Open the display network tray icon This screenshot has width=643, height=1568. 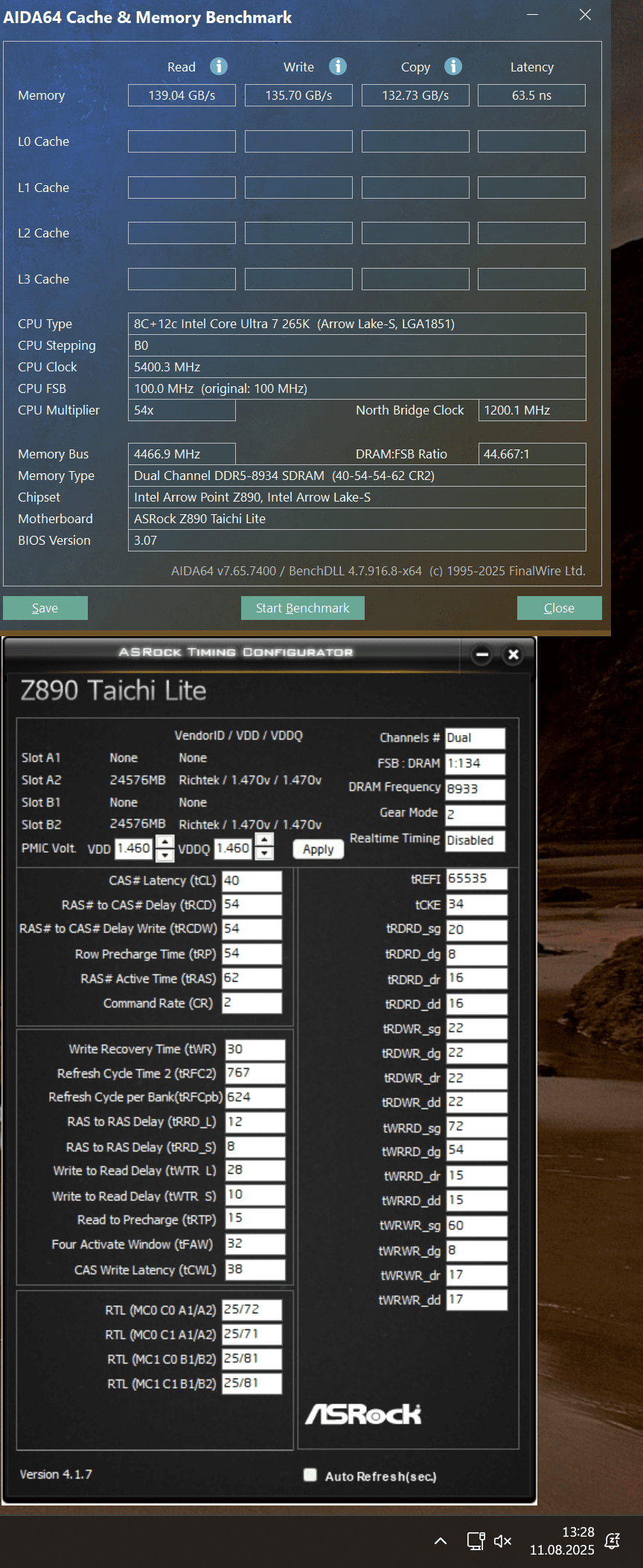476,1540
